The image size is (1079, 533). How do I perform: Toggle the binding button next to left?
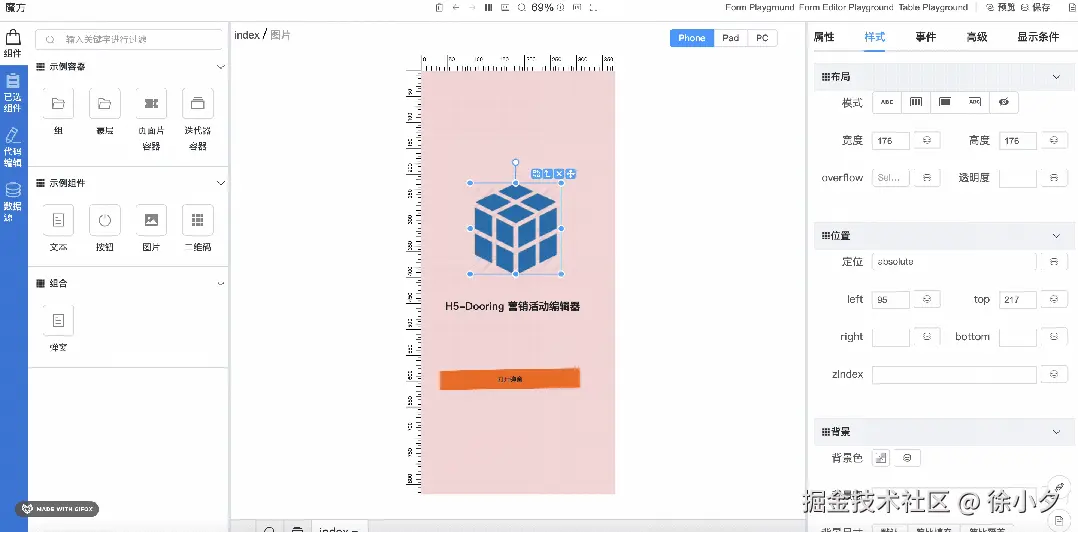click(x=927, y=300)
